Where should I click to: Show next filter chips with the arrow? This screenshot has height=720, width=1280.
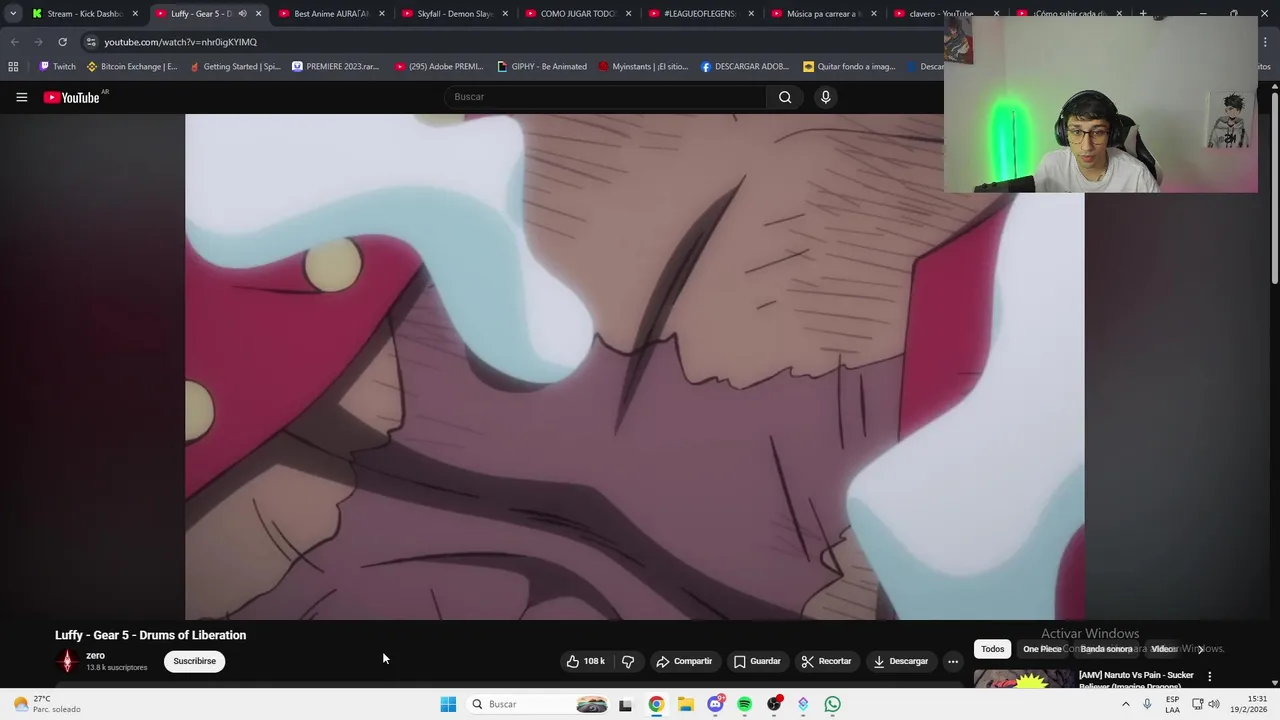tap(1201, 649)
